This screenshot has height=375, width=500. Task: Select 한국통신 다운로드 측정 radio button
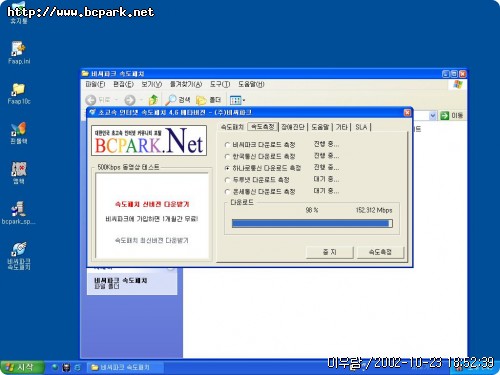[x=227, y=156]
